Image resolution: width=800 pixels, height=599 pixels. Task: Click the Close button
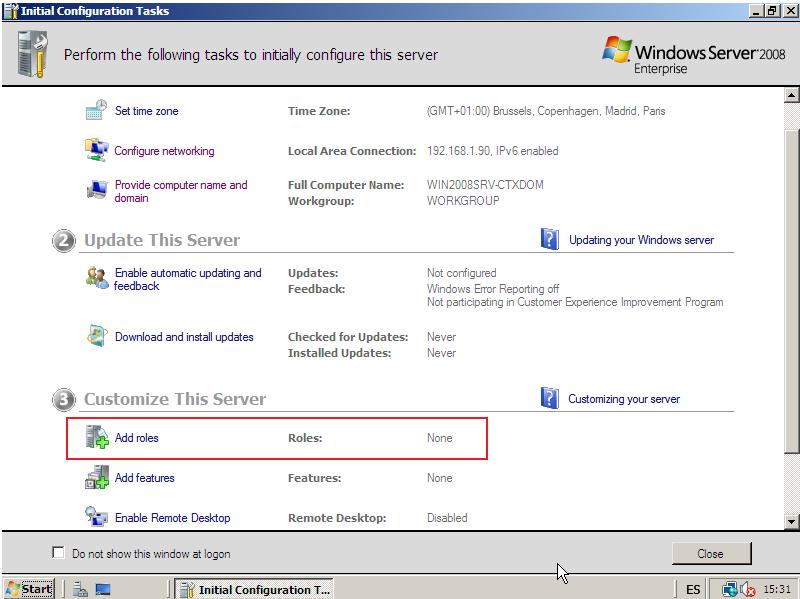click(711, 553)
